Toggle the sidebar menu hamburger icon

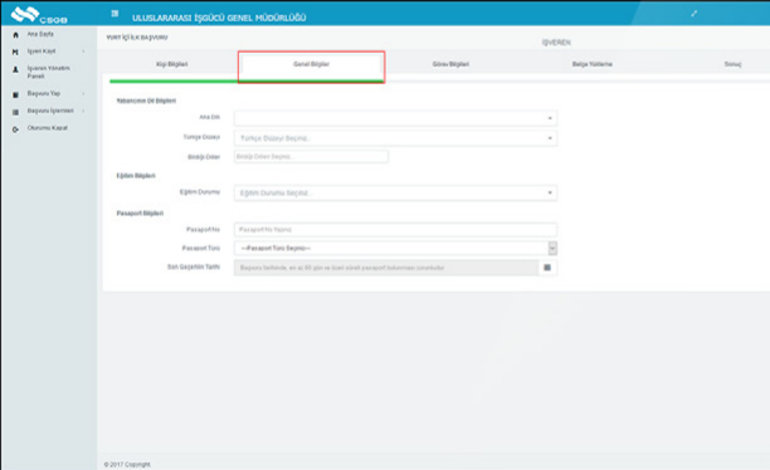115,15
